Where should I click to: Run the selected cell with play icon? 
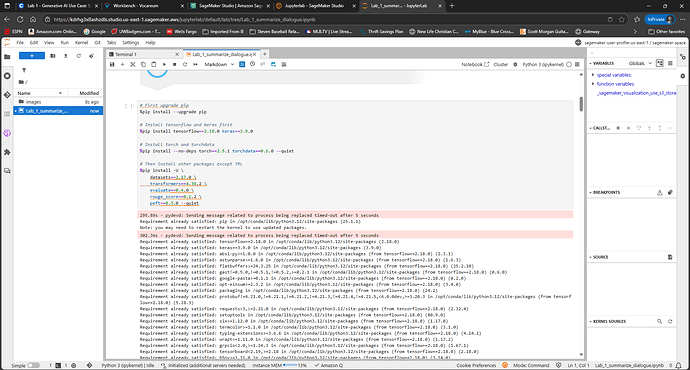point(164,64)
